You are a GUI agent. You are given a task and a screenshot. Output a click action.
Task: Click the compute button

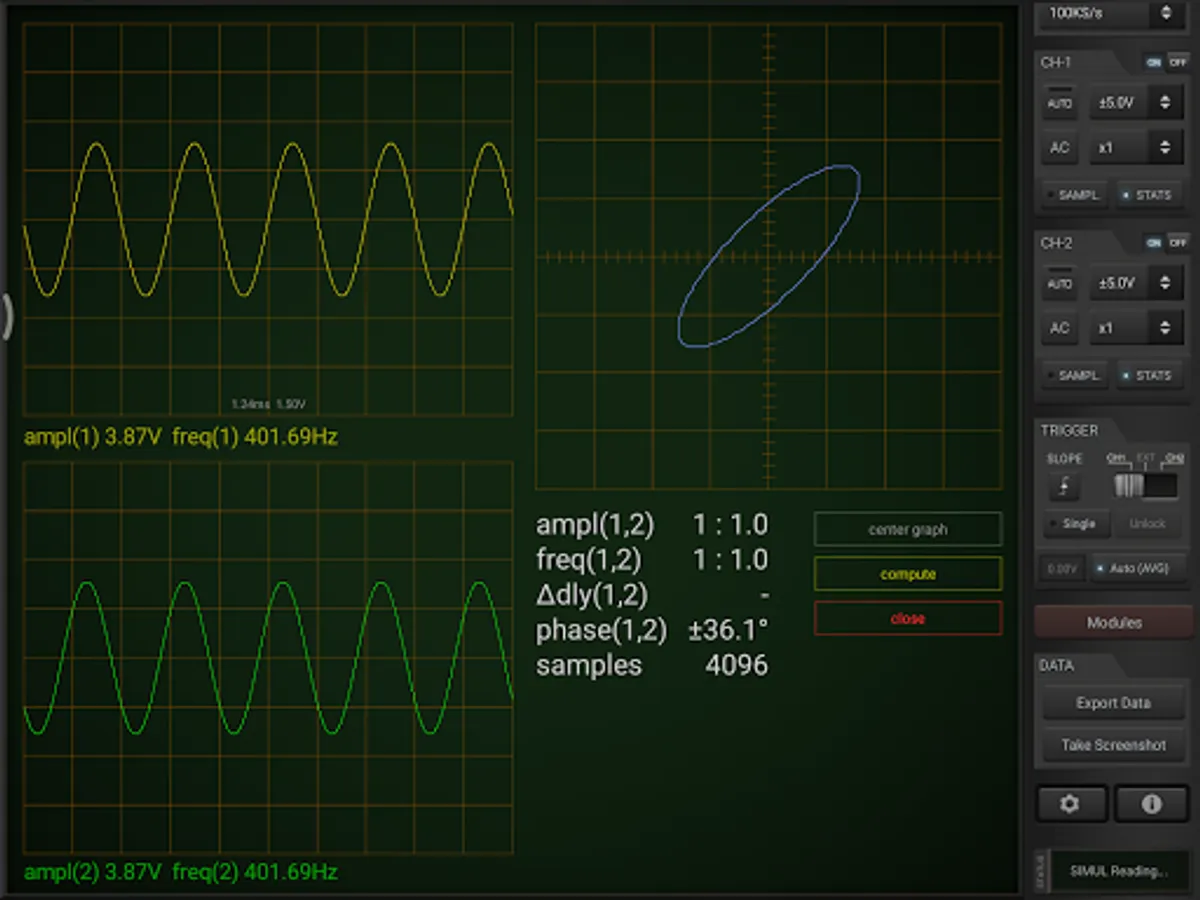click(x=908, y=574)
